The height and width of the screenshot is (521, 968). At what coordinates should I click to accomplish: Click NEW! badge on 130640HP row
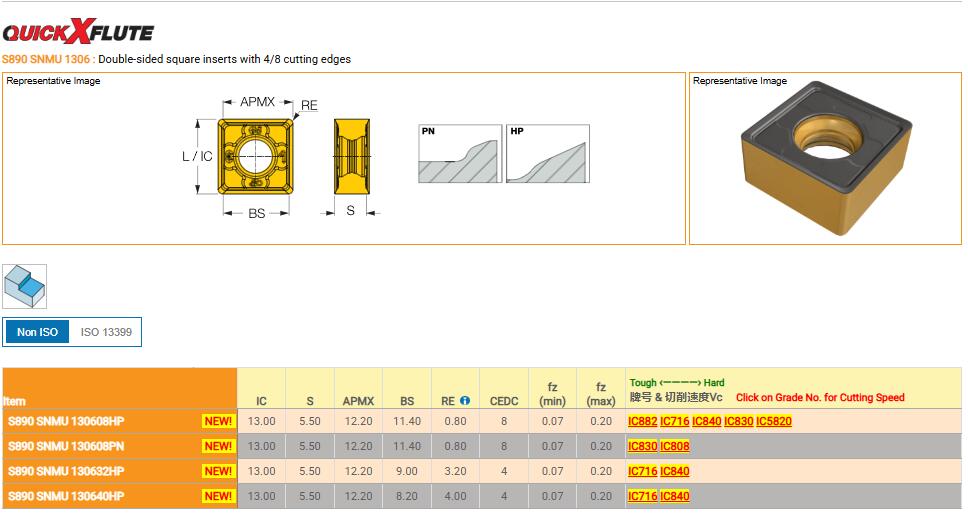coord(218,496)
